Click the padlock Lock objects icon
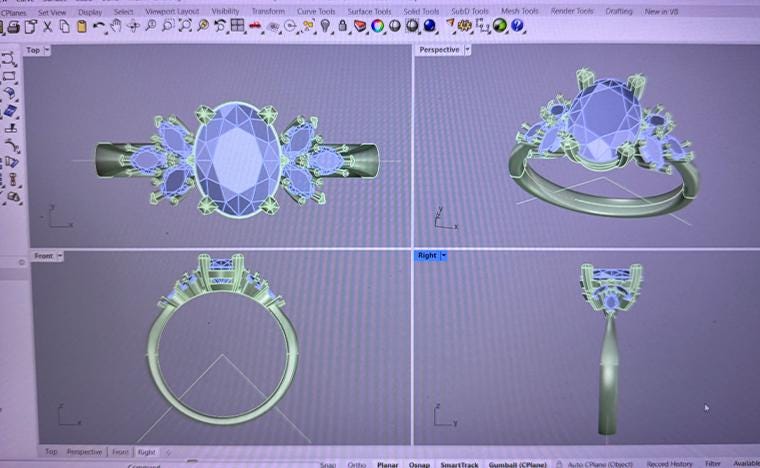Viewport: 760px width, 468px height. point(342,26)
